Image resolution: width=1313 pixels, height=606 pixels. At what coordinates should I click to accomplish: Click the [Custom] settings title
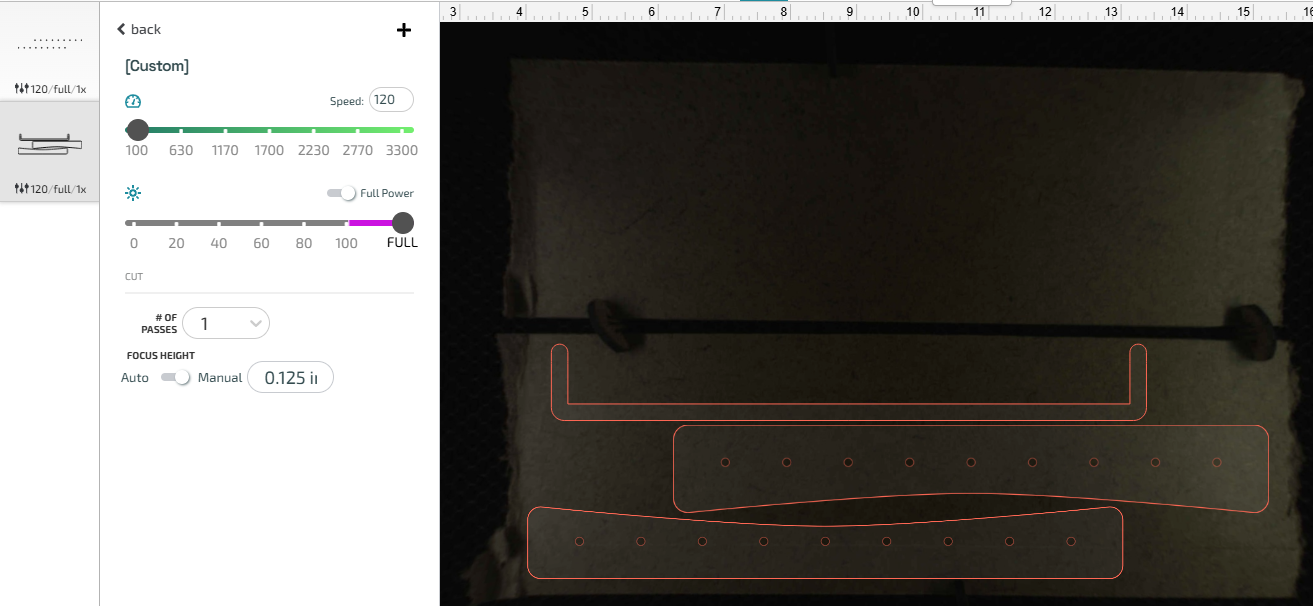click(x=157, y=66)
